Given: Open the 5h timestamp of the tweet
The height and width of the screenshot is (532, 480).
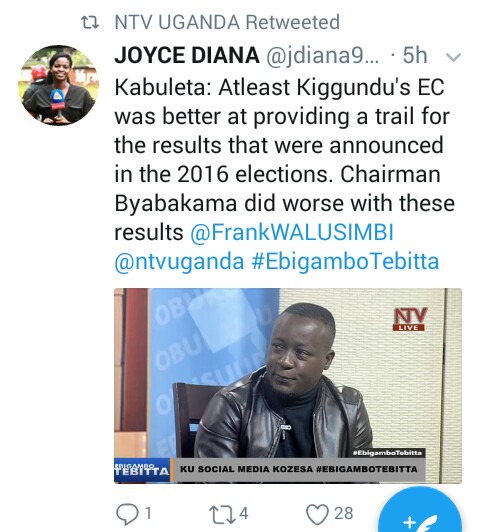Looking at the screenshot, I should 415,55.
